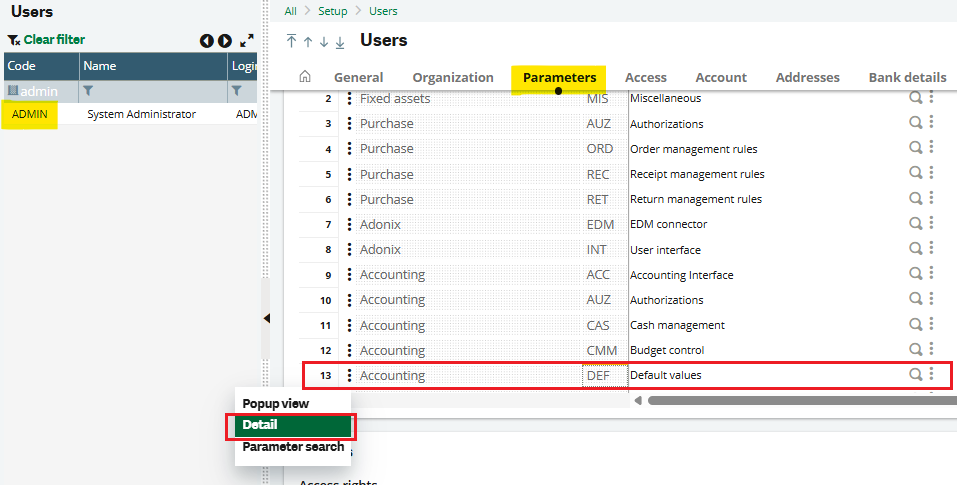Expand the Users list panel to full view

[x=247, y=41]
